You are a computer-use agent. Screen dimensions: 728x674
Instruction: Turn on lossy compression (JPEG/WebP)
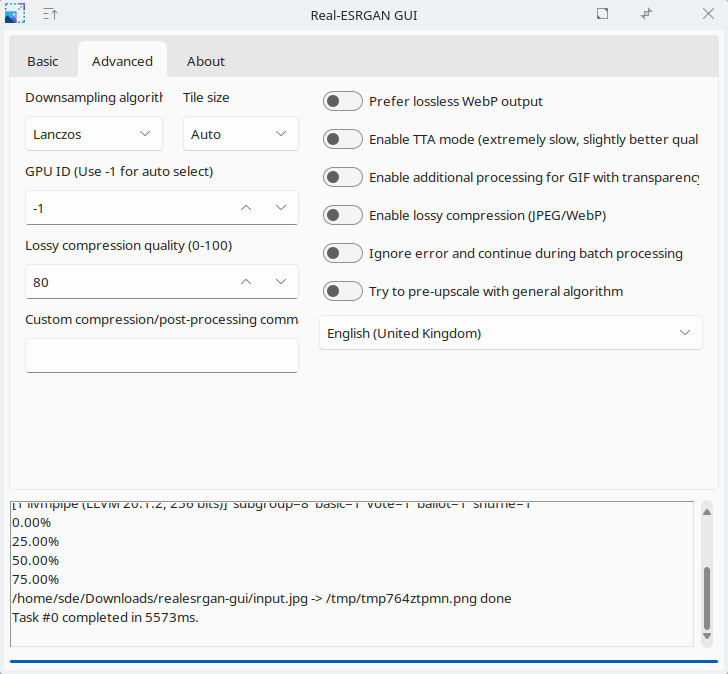[343, 215]
